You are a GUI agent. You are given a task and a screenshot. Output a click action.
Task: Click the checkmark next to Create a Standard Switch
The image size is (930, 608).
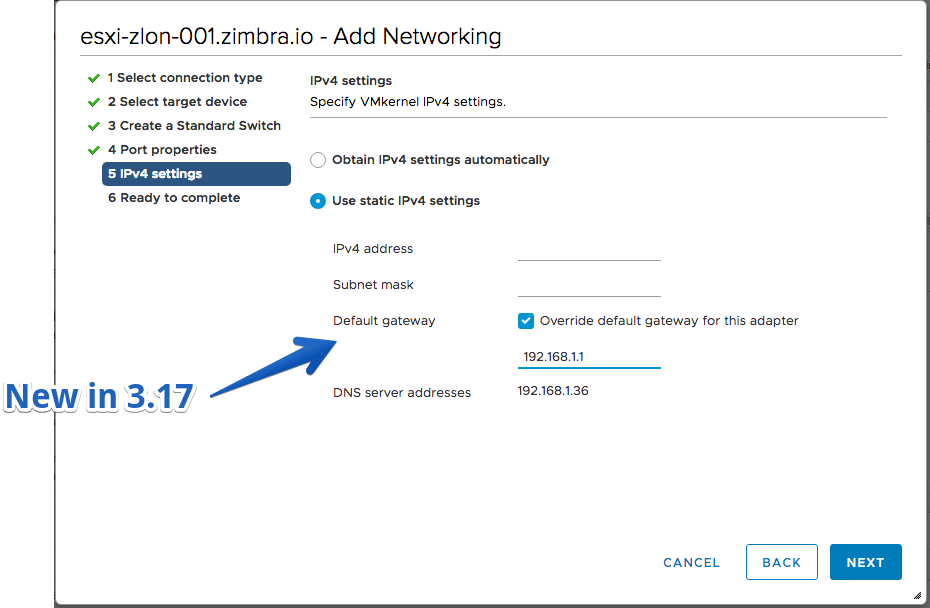tap(94, 126)
